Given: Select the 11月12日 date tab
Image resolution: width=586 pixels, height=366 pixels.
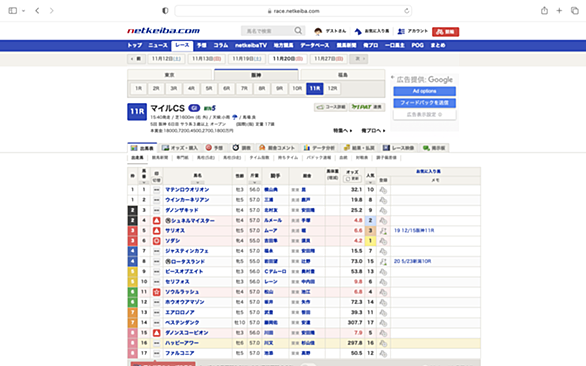Looking at the screenshot, I should coord(166,59).
